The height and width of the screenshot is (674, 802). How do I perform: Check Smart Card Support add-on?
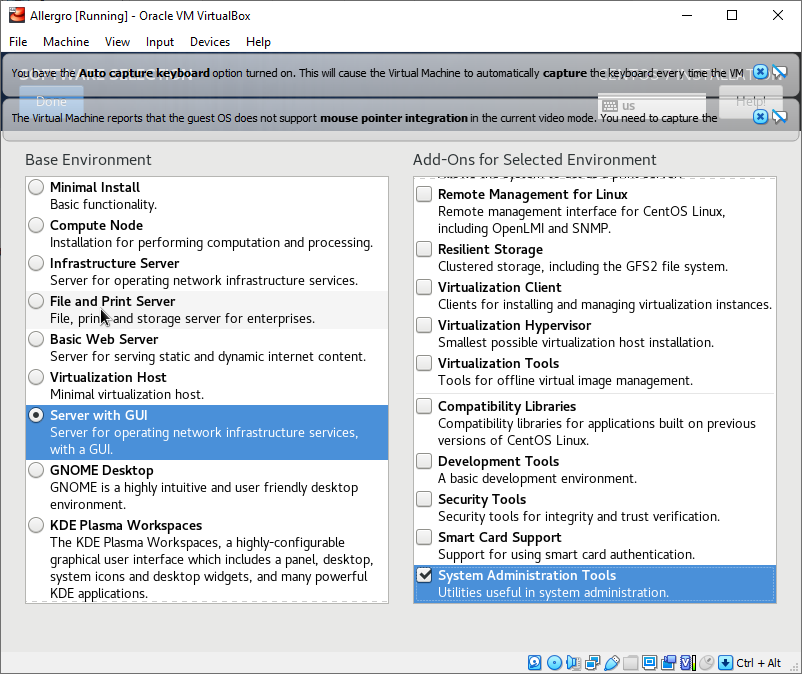(424, 537)
